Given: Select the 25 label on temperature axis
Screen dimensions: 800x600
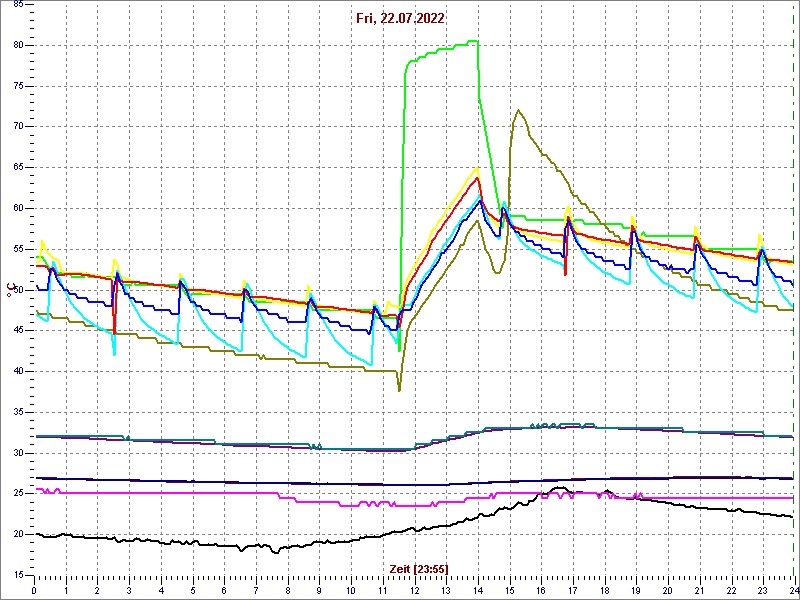Looking at the screenshot, I should [x=17, y=494].
